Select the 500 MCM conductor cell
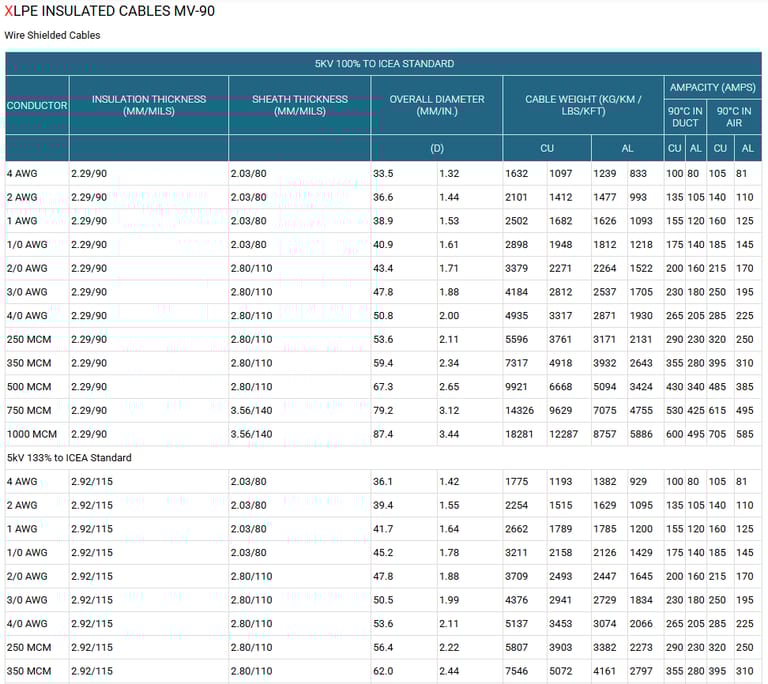Screen dimensions: 768x684 pyautogui.click(x=29, y=387)
